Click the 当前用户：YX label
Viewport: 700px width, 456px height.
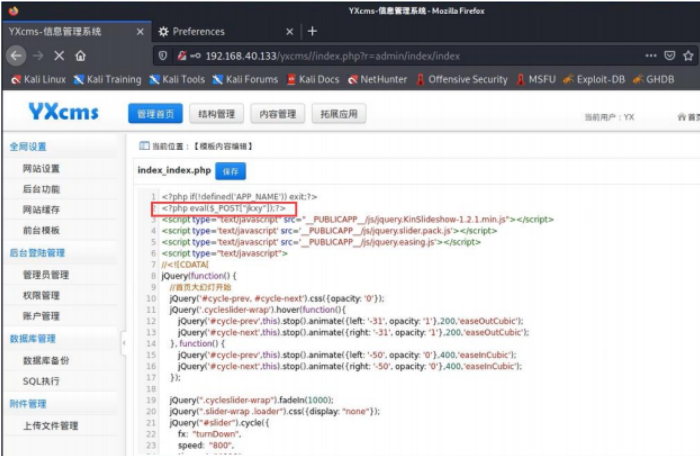tap(609, 117)
